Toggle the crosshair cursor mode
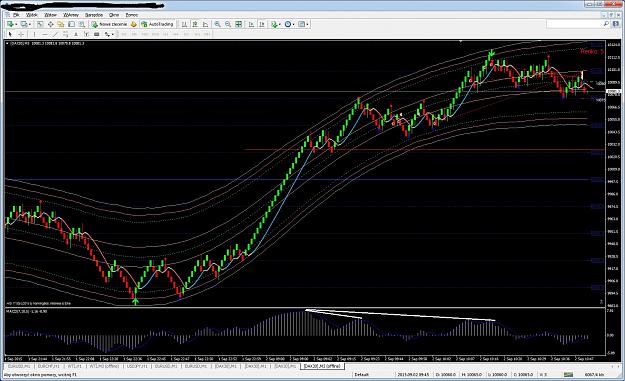Viewport: 625px width, 381px height. pyautogui.click(x=21, y=34)
